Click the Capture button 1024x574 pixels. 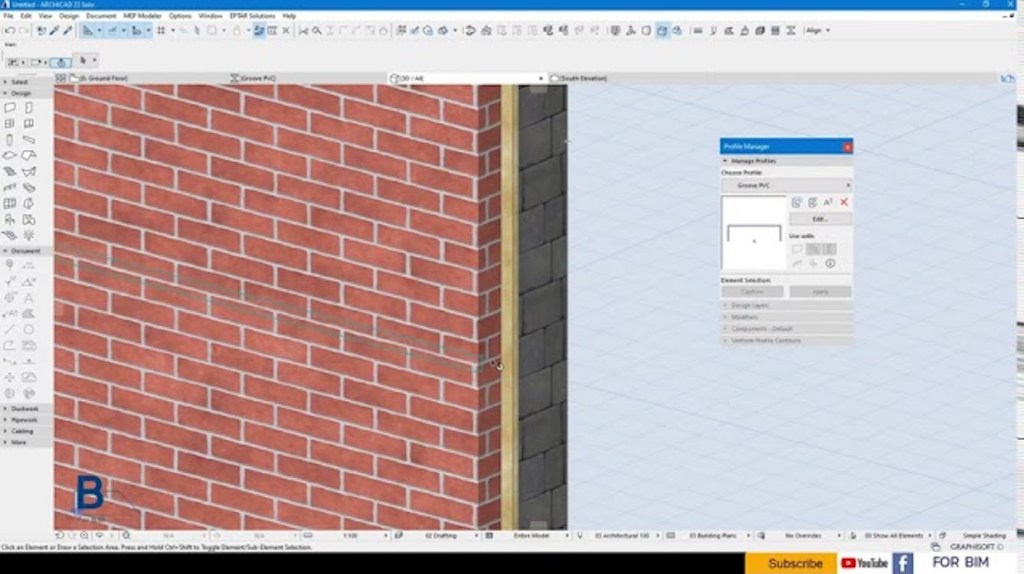tap(752, 292)
